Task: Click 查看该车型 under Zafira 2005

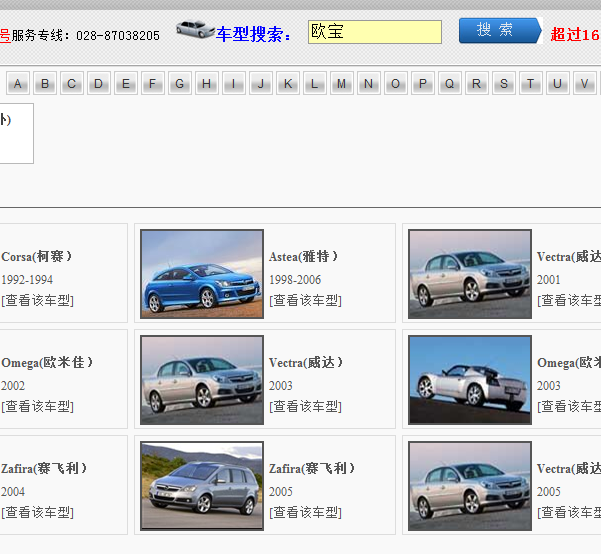Action: (x=305, y=512)
